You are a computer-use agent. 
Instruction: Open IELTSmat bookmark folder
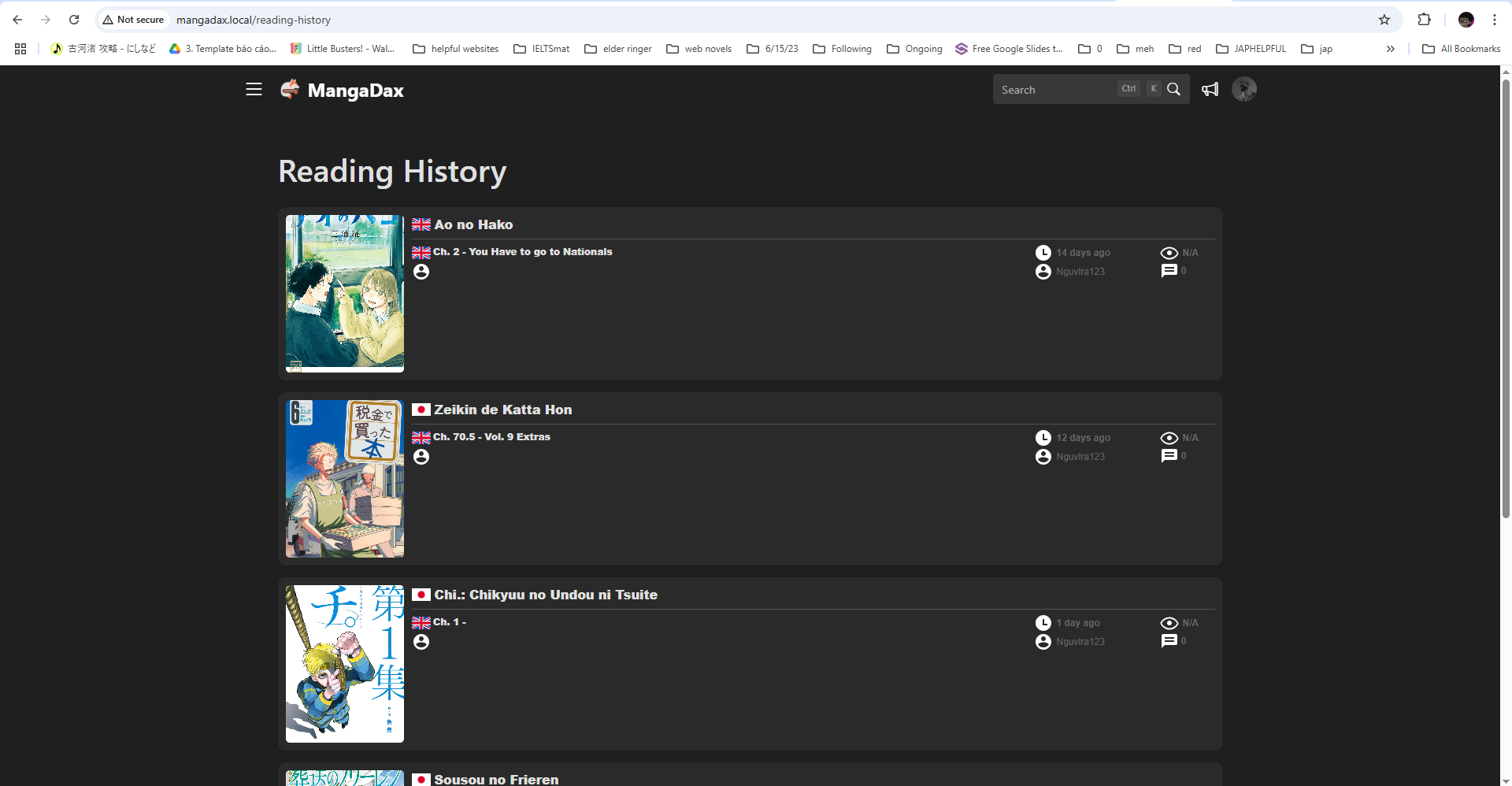(542, 49)
